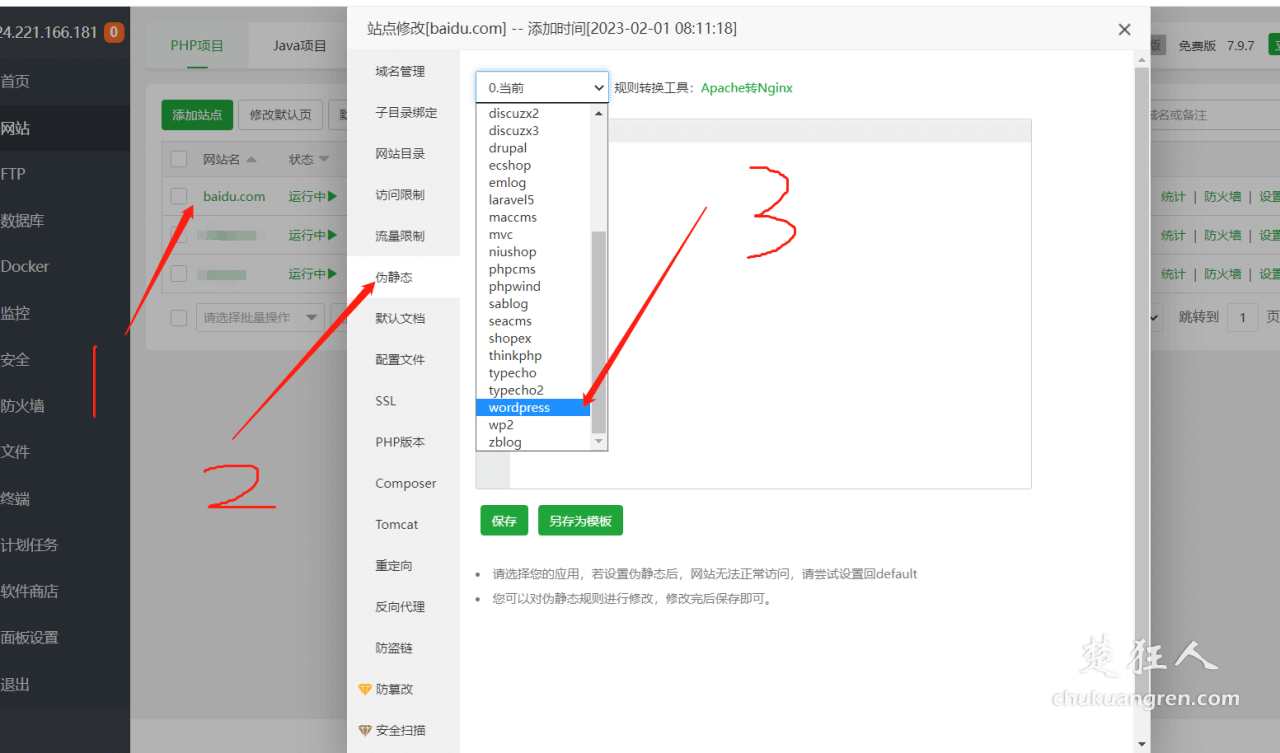Screen dimensions: 1280x753
Task: Click the 跳转到 page number field
Action: (1242, 317)
